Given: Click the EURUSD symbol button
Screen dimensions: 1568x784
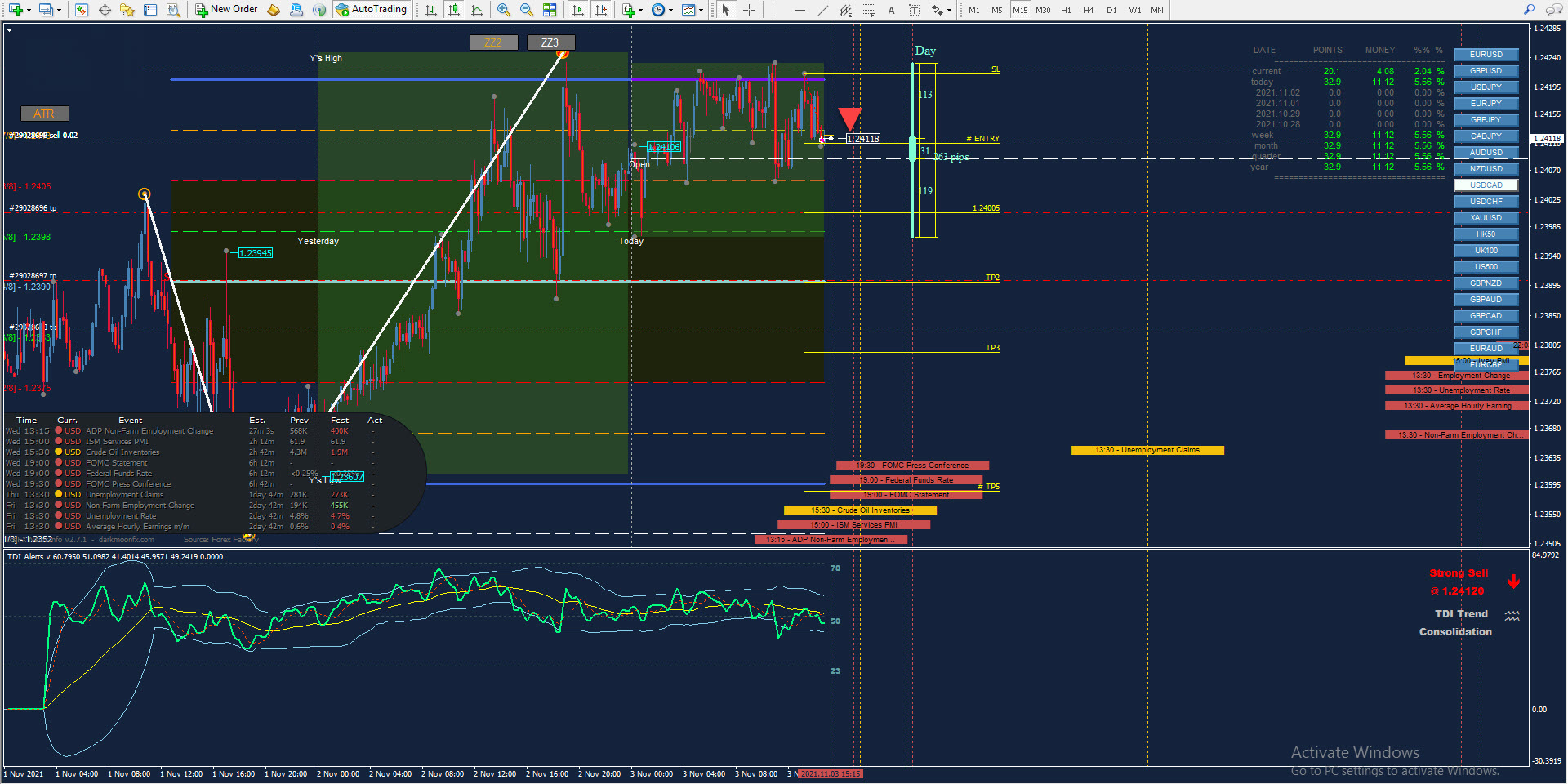Looking at the screenshot, I should point(1486,55).
